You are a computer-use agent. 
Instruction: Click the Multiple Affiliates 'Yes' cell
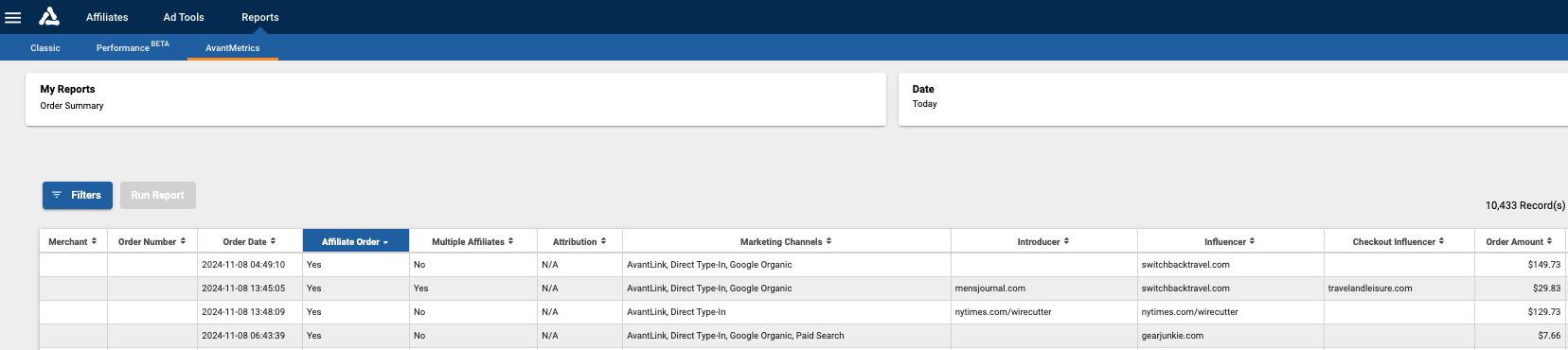pyautogui.click(x=472, y=289)
